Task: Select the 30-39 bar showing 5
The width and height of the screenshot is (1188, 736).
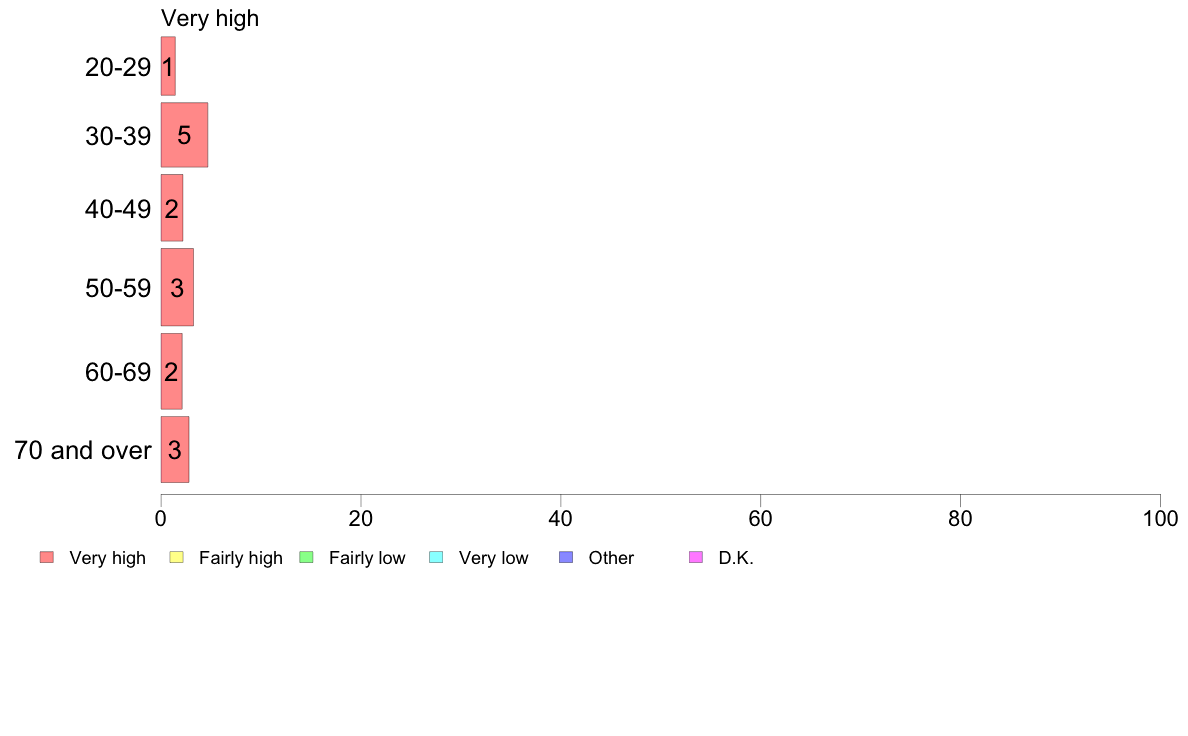Action: pos(184,135)
